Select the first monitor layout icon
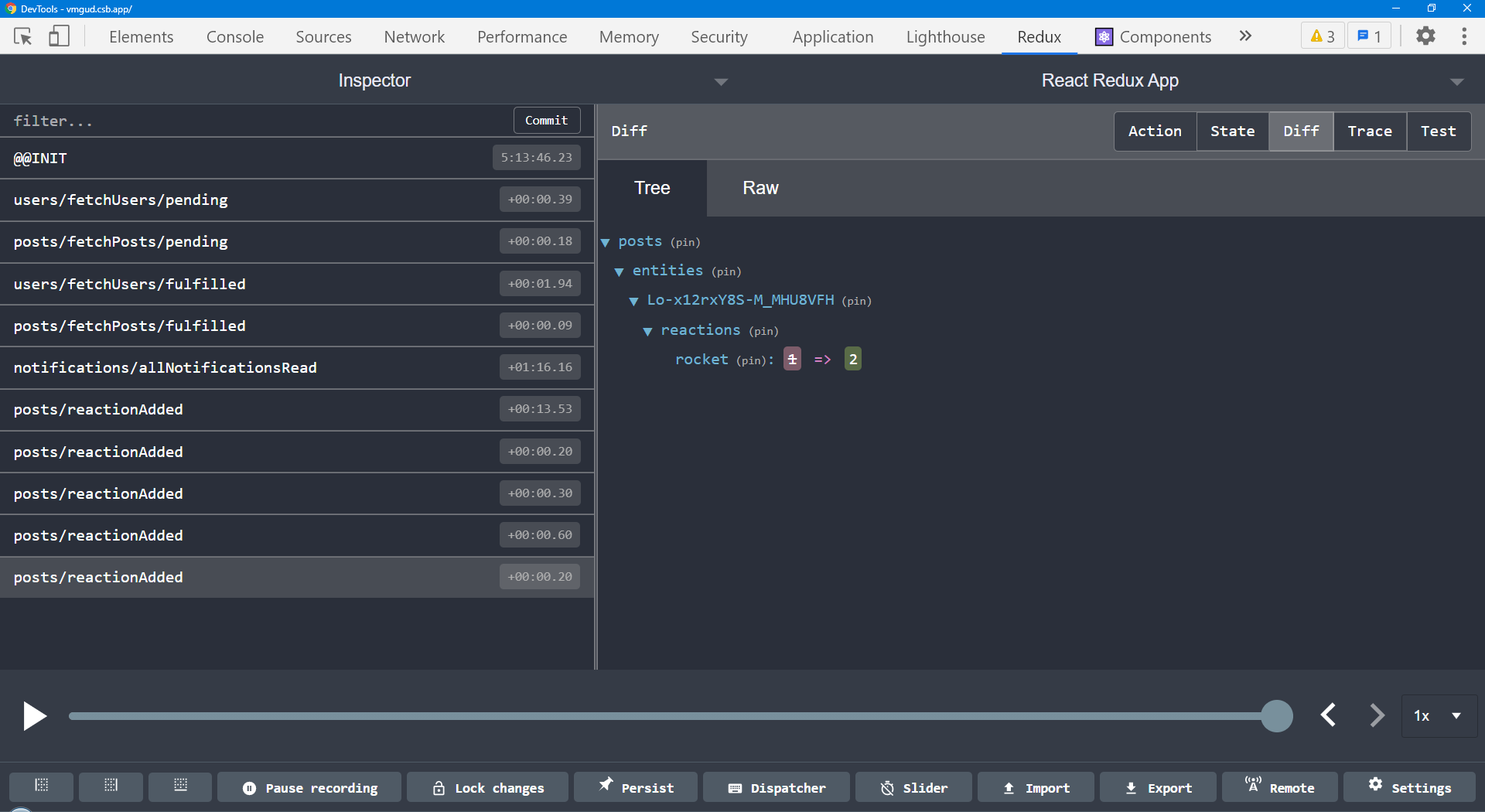The image size is (1485, 812). click(x=42, y=786)
